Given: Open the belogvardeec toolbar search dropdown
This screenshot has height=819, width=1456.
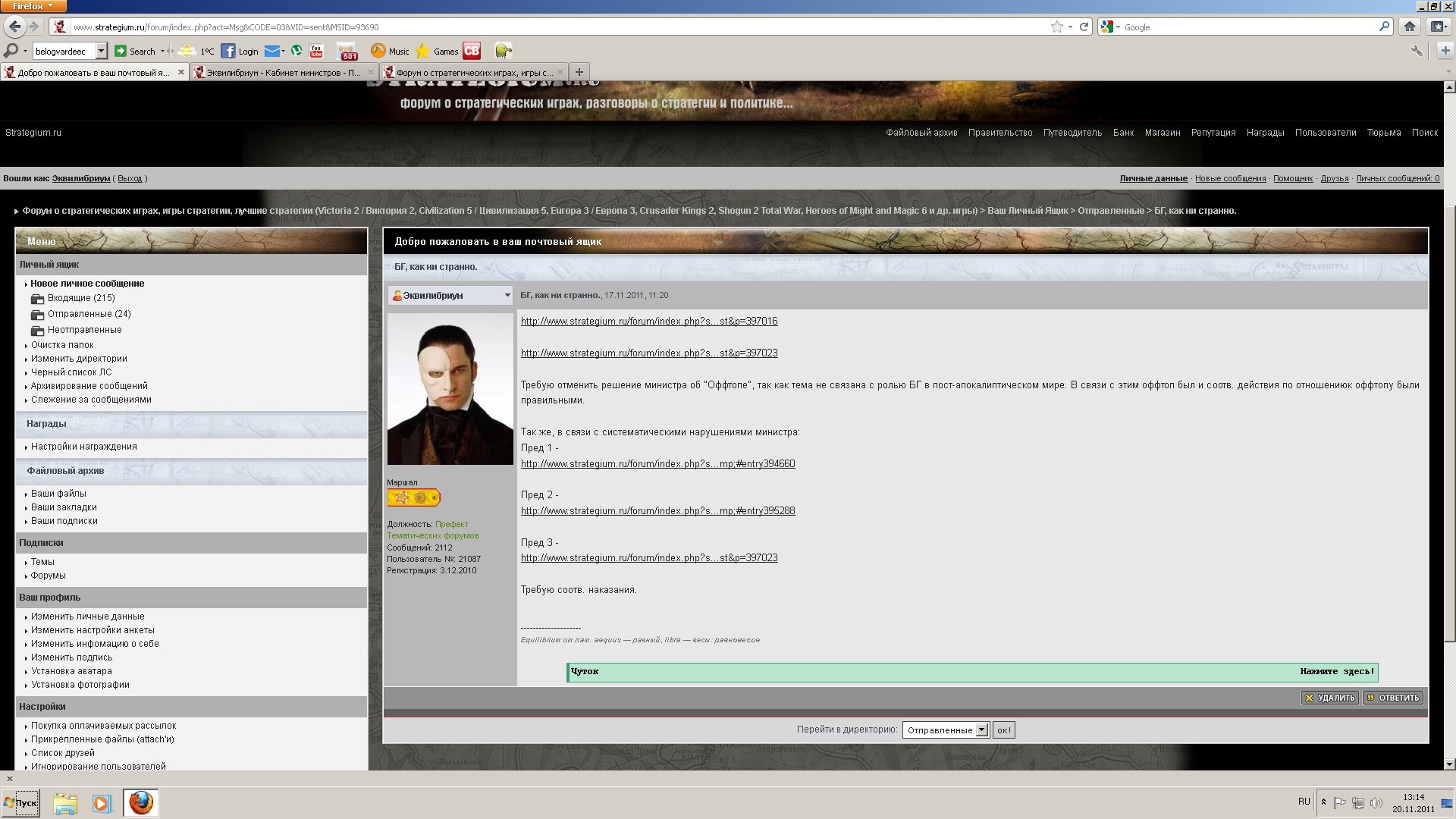Looking at the screenshot, I should tap(101, 51).
